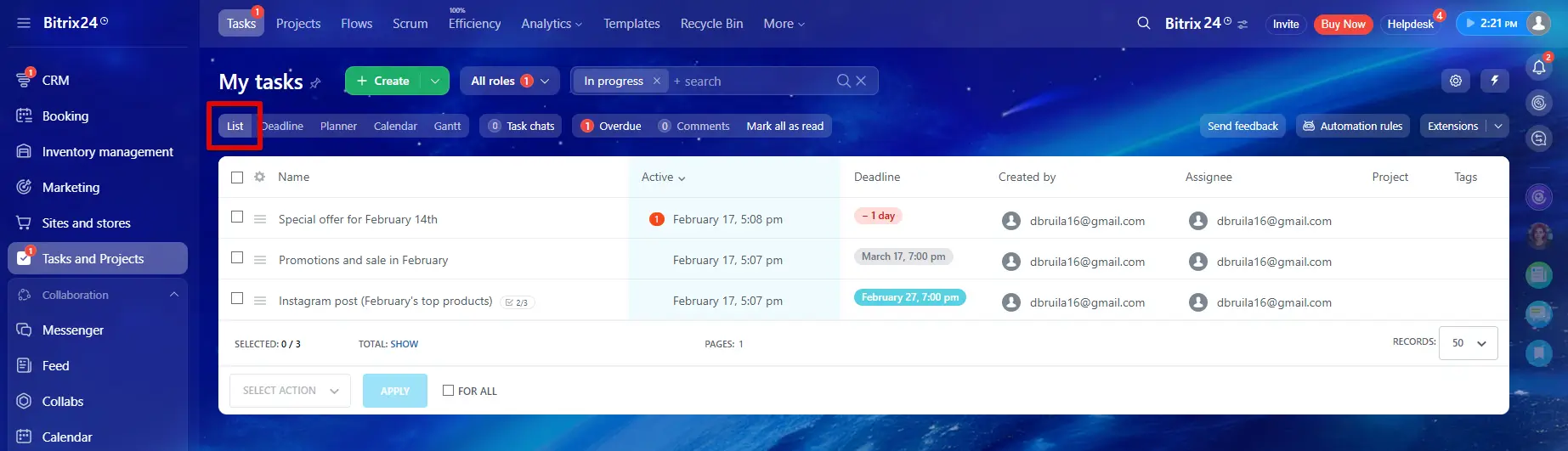Check the Special offer for February 14th checkbox
The height and width of the screenshot is (451, 1568).
click(237, 217)
